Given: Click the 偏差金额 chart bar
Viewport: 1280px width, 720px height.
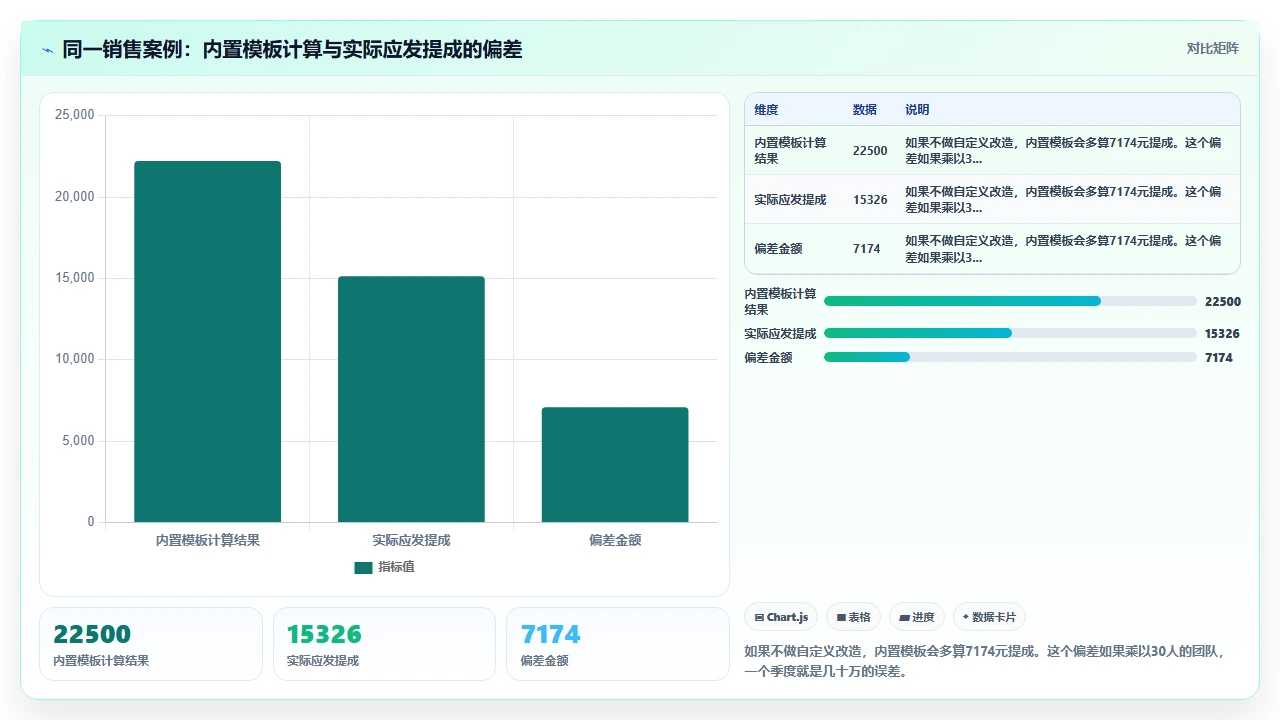Looking at the screenshot, I should [x=615, y=464].
